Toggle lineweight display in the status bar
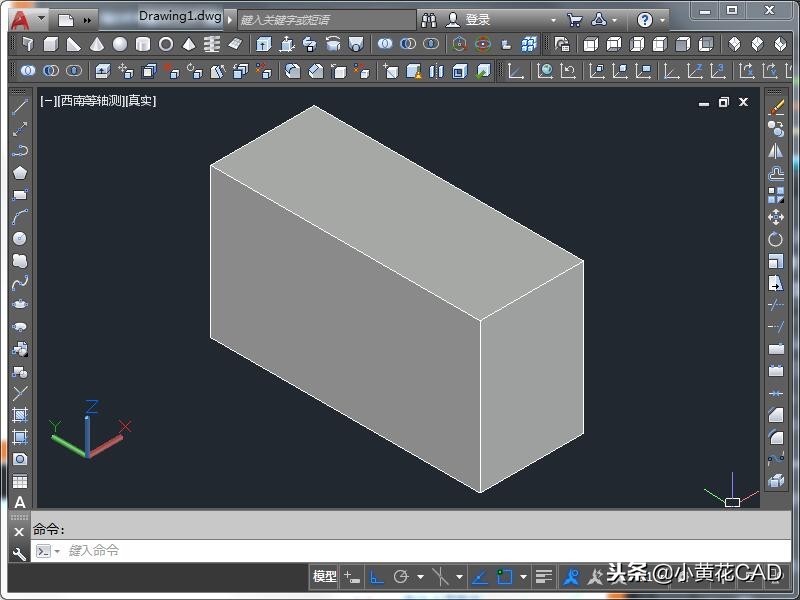This screenshot has height=600, width=800. [543, 577]
